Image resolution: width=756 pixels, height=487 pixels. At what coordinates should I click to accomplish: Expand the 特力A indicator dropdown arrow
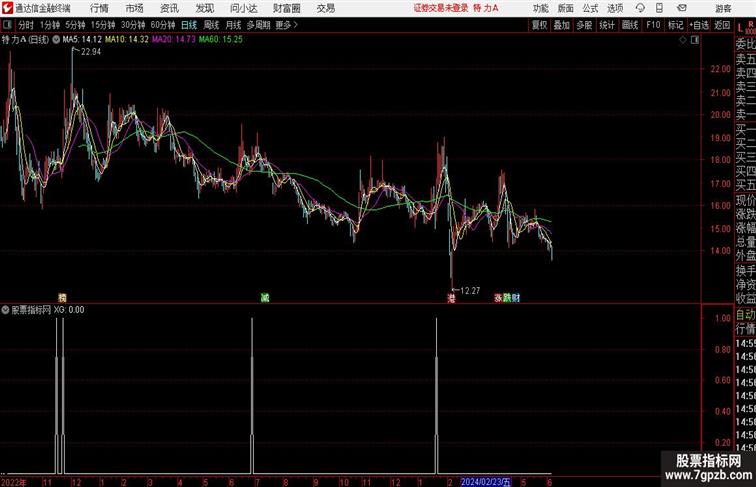(56, 40)
